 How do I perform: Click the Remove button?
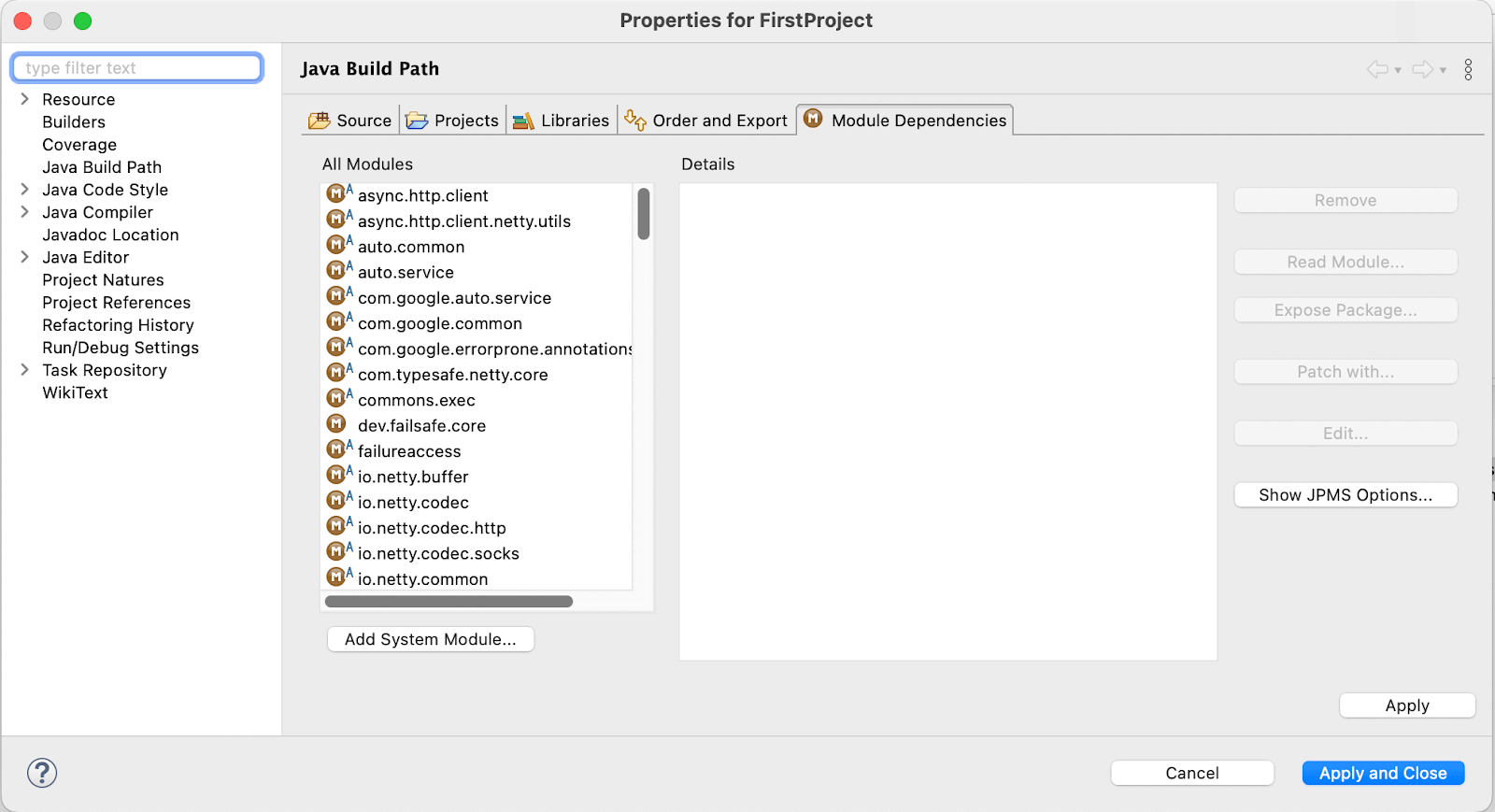1345,200
